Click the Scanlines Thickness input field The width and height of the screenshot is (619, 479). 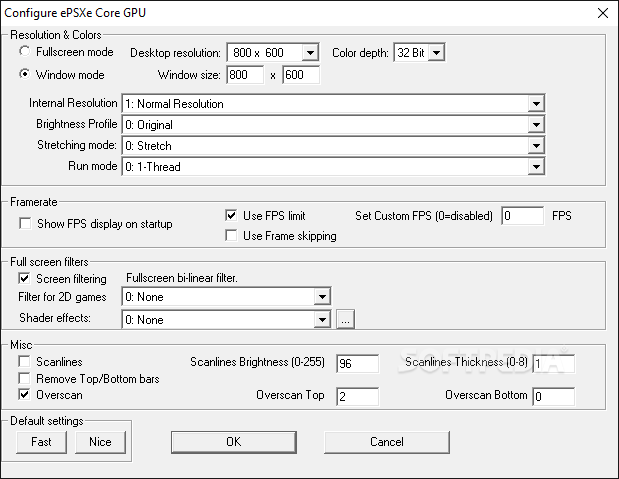553,363
